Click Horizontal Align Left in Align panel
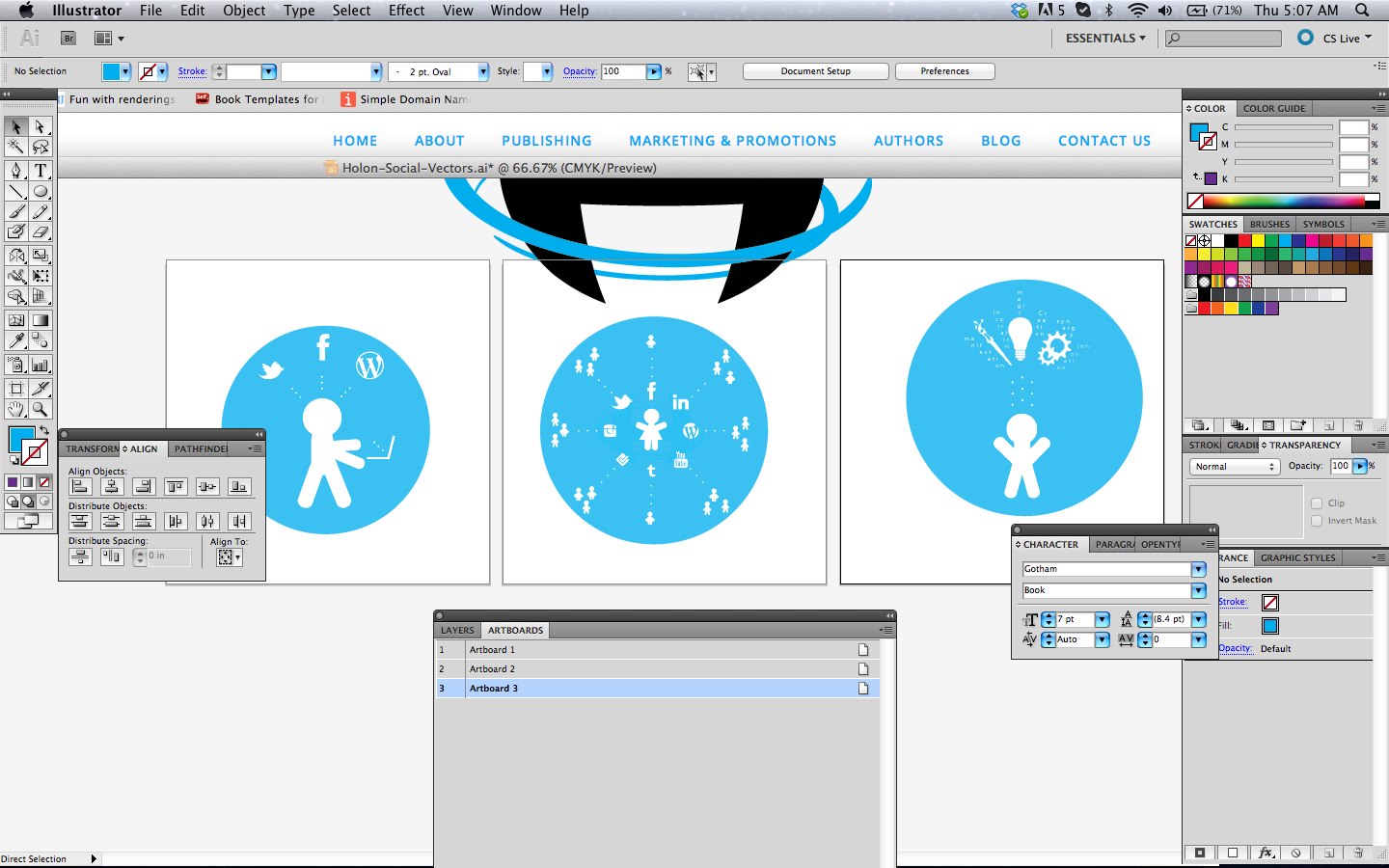Image resolution: width=1389 pixels, height=868 pixels. (80, 486)
